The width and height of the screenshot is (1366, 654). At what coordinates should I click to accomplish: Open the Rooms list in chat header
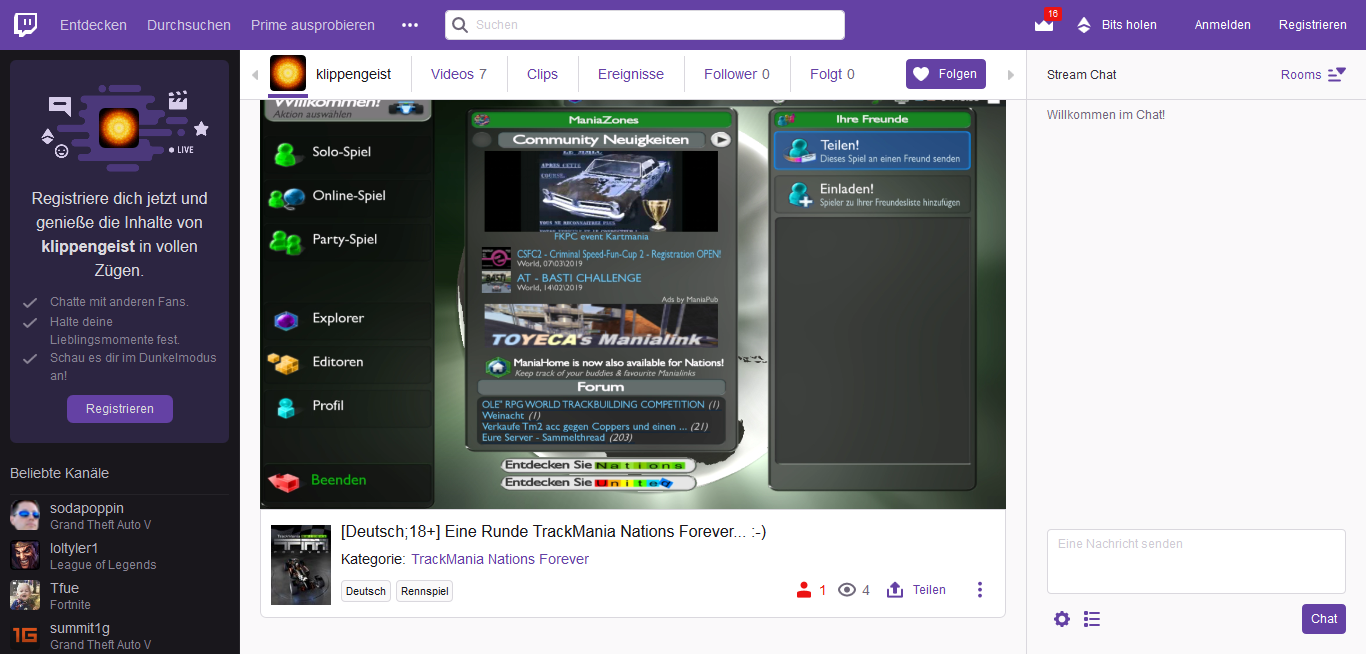[x=1313, y=75]
